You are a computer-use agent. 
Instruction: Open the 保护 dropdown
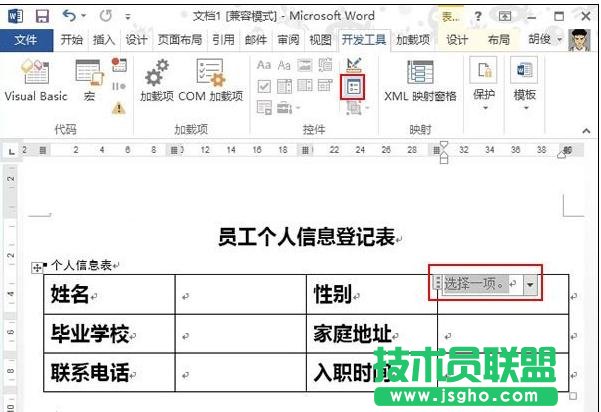(x=484, y=84)
